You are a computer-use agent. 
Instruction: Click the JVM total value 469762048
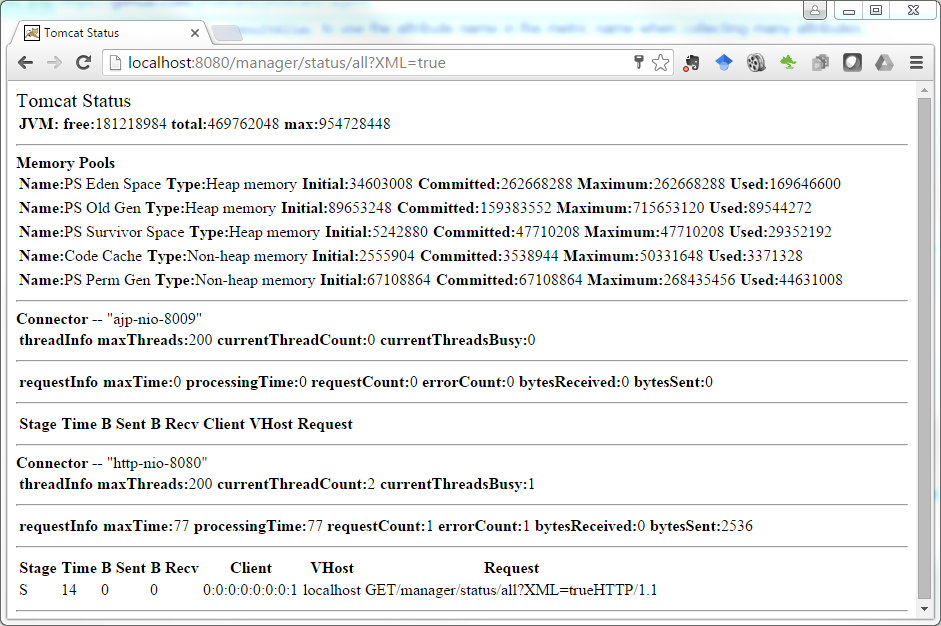pos(243,124)
